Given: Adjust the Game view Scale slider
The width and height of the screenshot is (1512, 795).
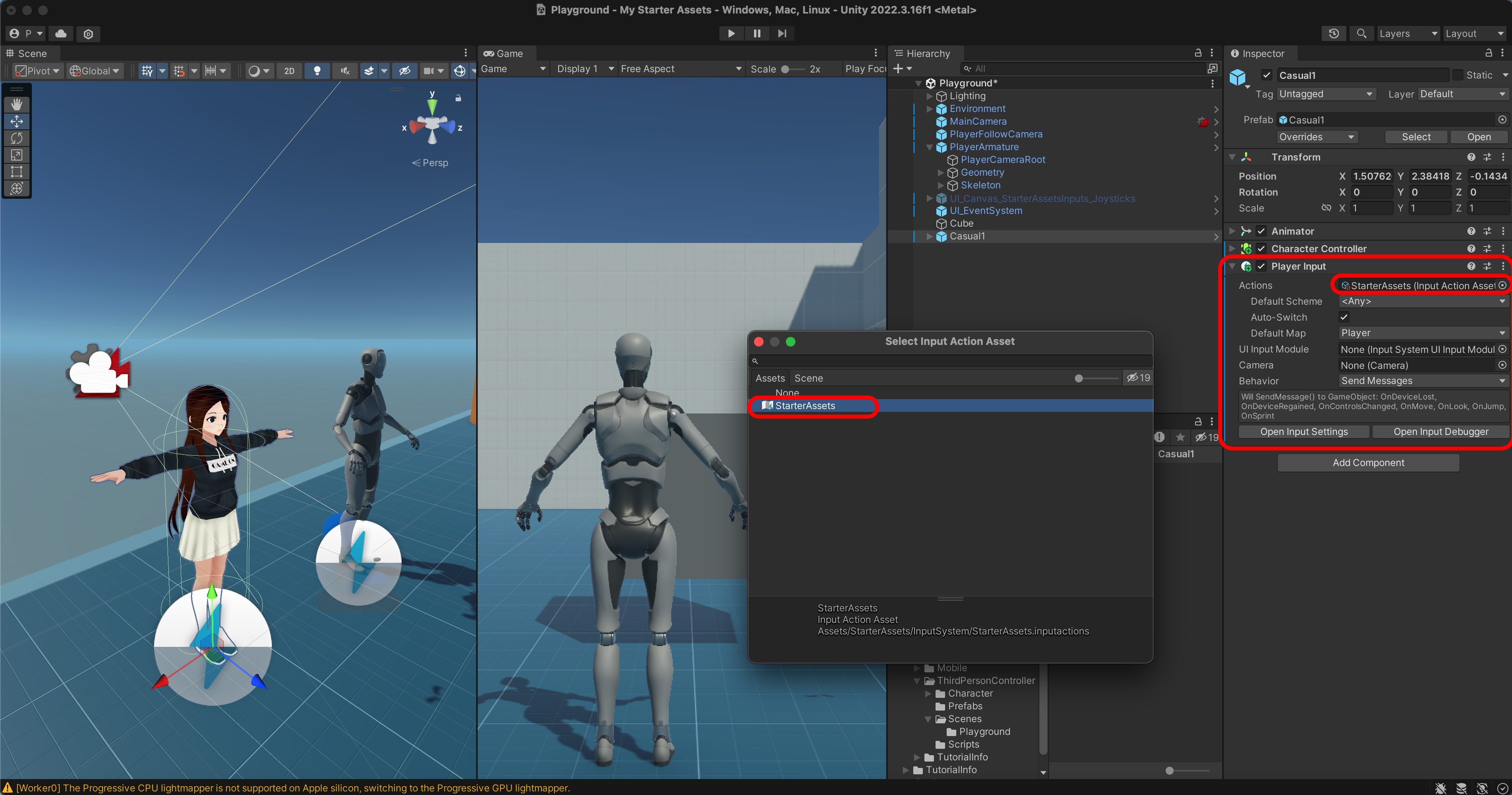Looking at the screenshot, I should 785,69.
